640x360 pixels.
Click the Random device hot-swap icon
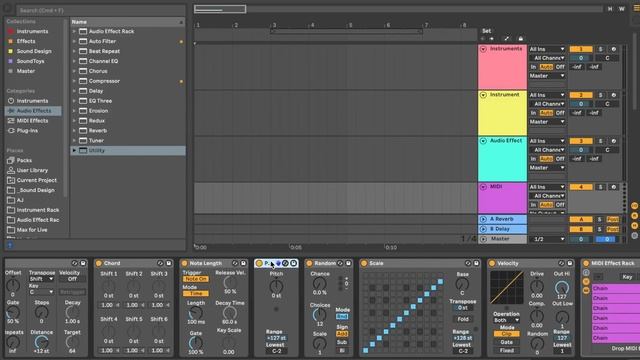pyautogui.click(x=340, y=264)
